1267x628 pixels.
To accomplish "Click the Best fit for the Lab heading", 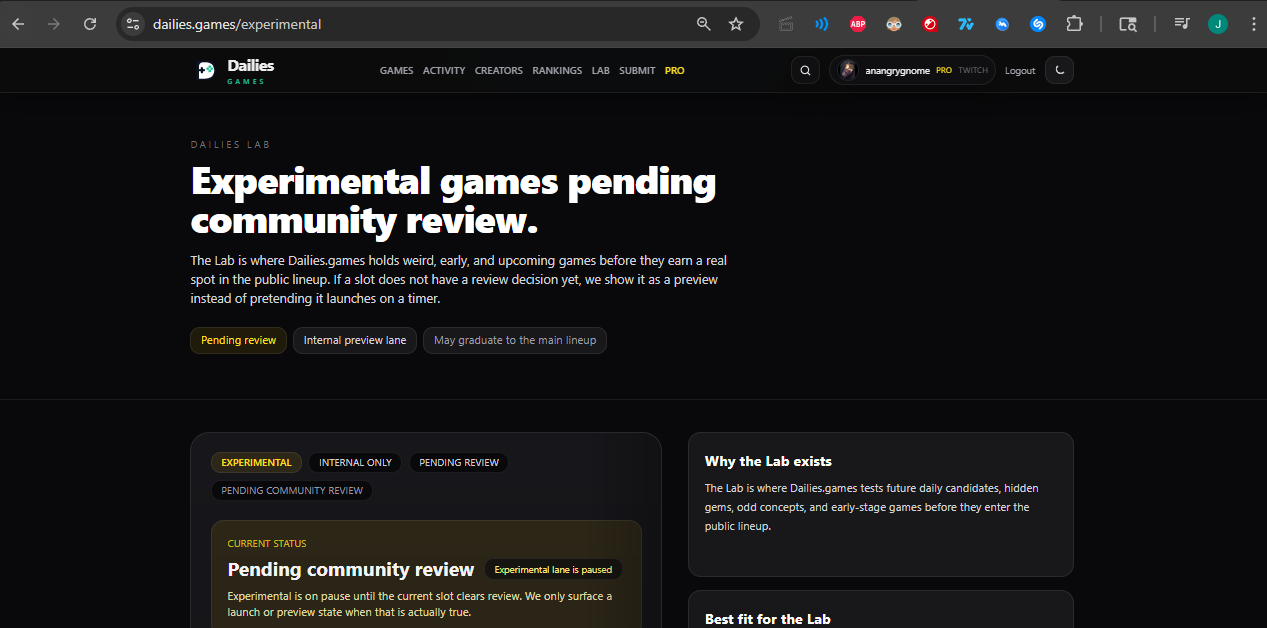I will [x=768, y=619].
